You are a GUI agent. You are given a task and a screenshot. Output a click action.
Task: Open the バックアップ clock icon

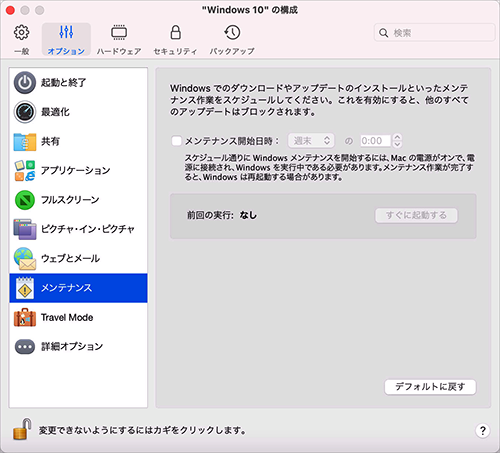[x=232, y=32]
